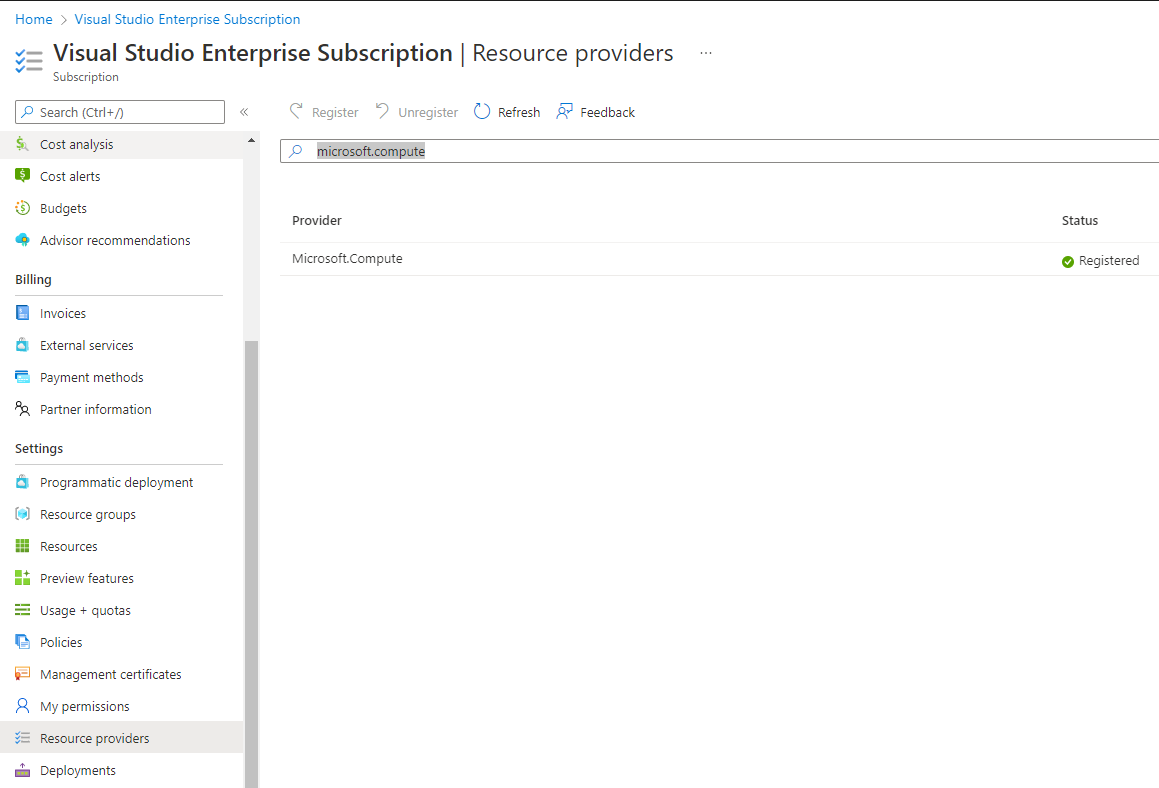This screenshot has width=1159, height=788.
Task: Open Management certificates menu item
Action: (x=121, y=674)
